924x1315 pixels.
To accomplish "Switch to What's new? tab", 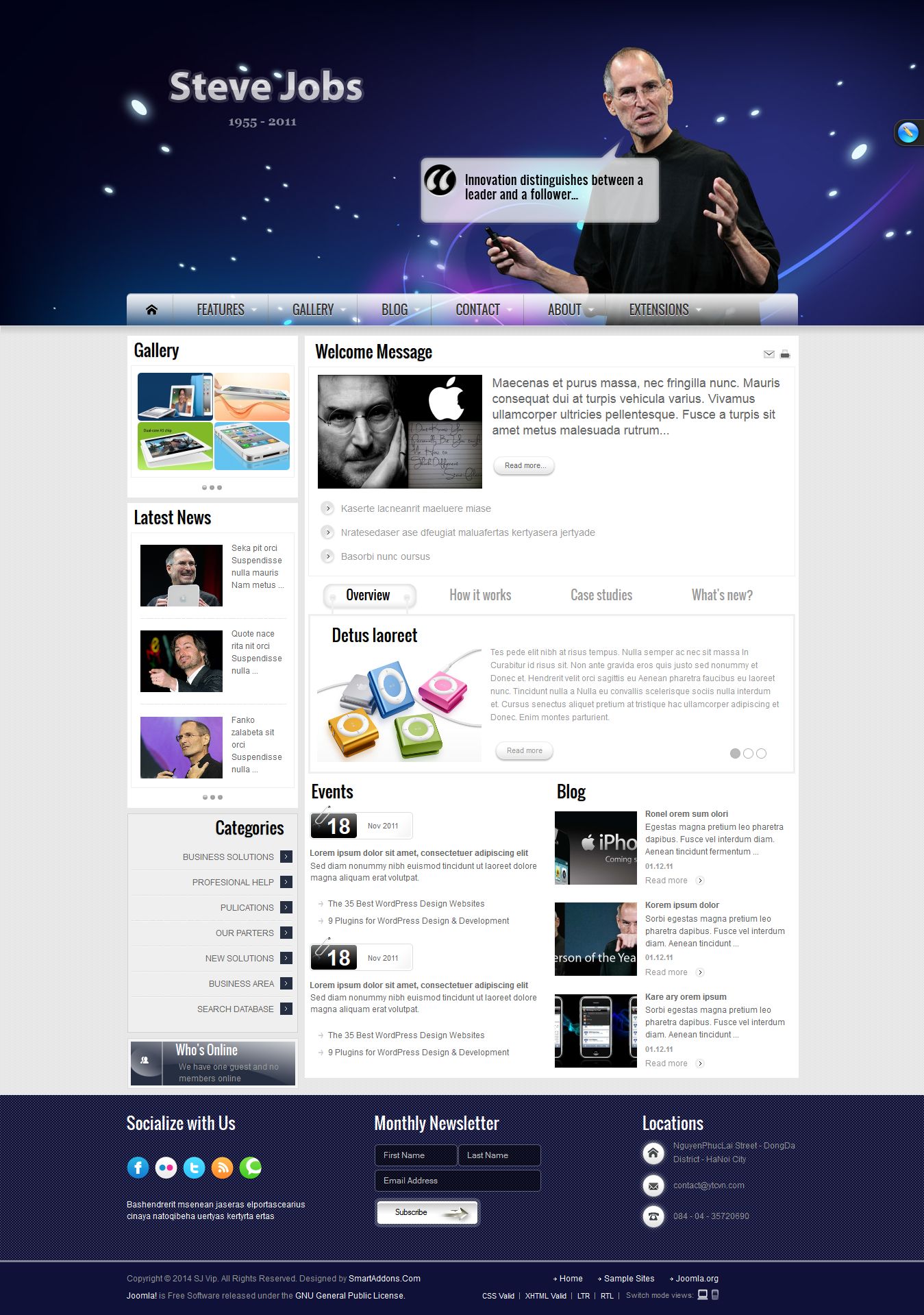I will (722, 595).
